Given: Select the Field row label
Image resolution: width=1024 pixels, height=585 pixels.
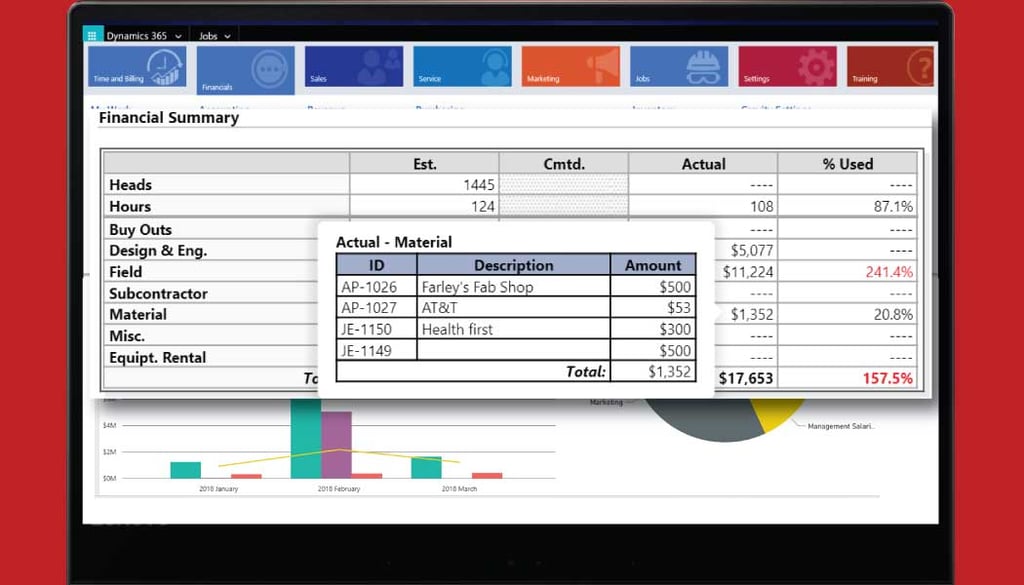Looking at the screenshot, I should [125, 272].
